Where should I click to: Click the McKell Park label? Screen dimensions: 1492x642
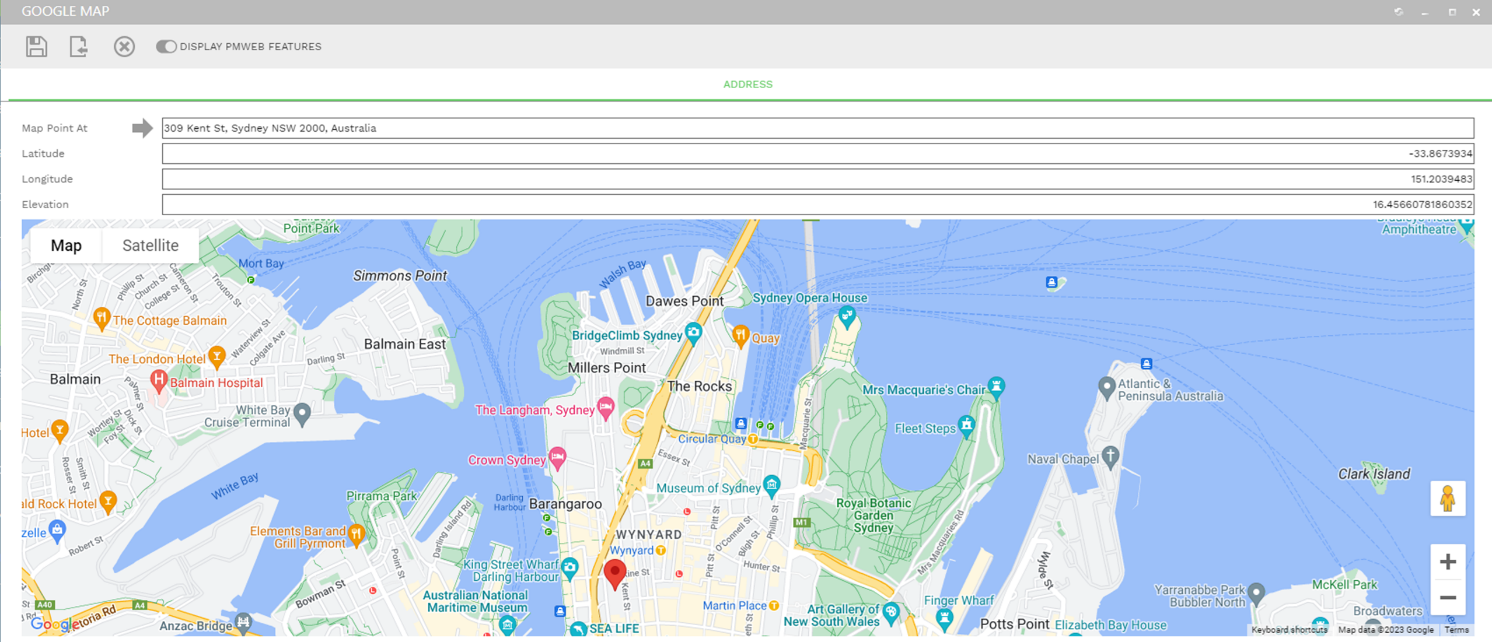coord(1344,584)
